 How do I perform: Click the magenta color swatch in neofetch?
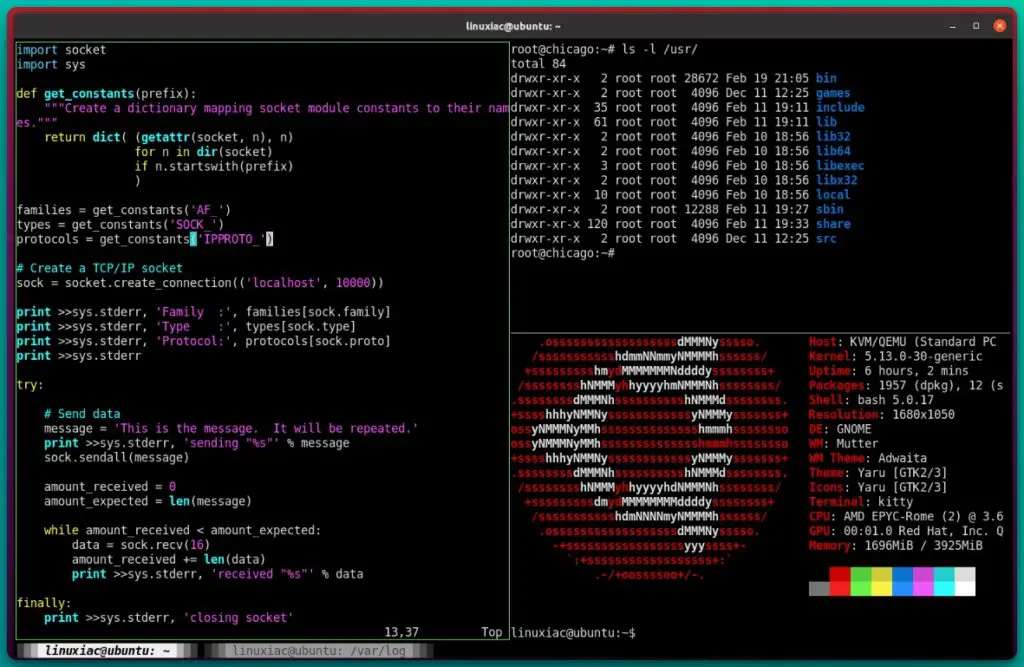point(923,581)
